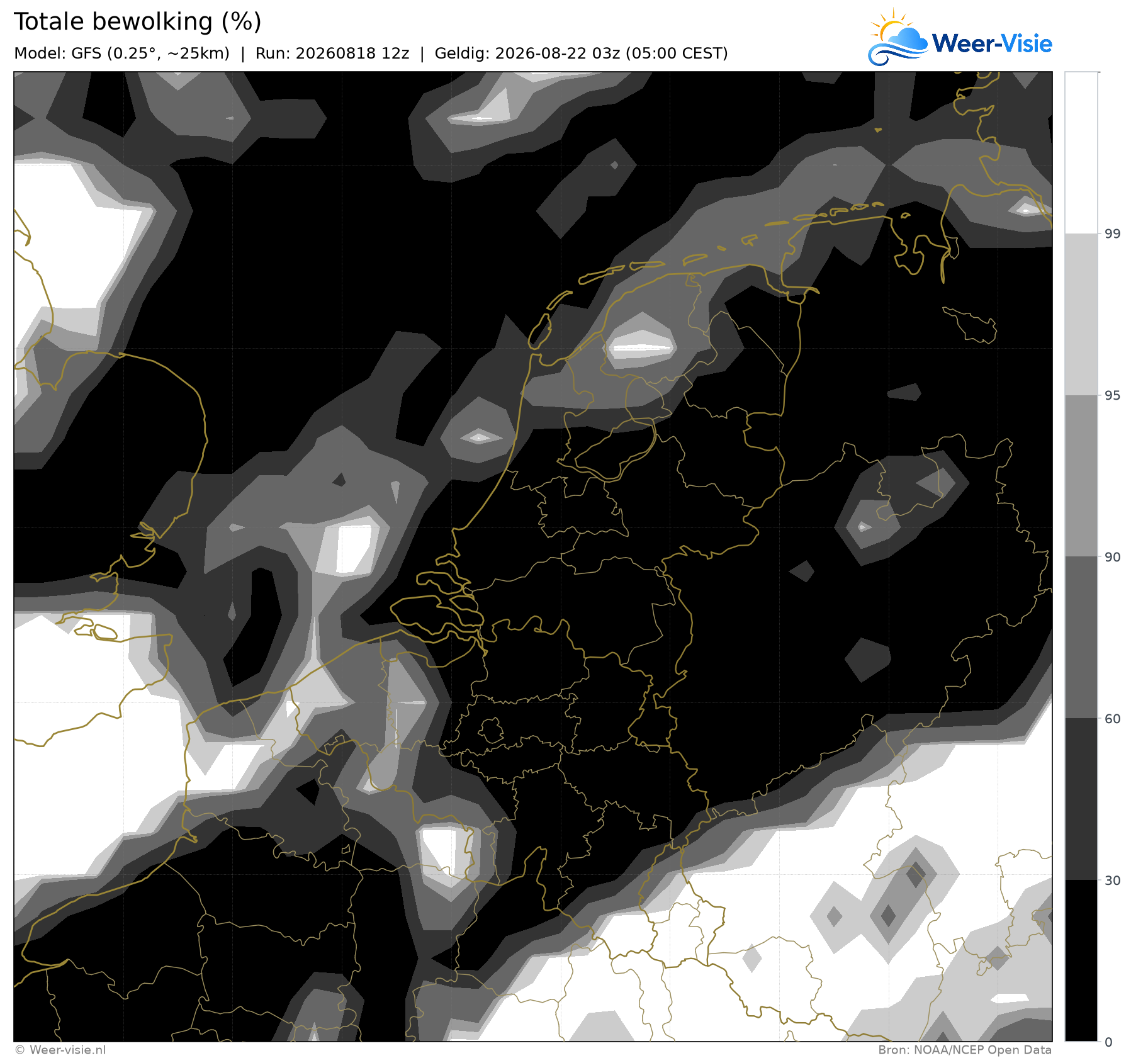Click the Totale bewolking (%) title
Screen dimensions: 1148x1058
(x=137, y=22)
